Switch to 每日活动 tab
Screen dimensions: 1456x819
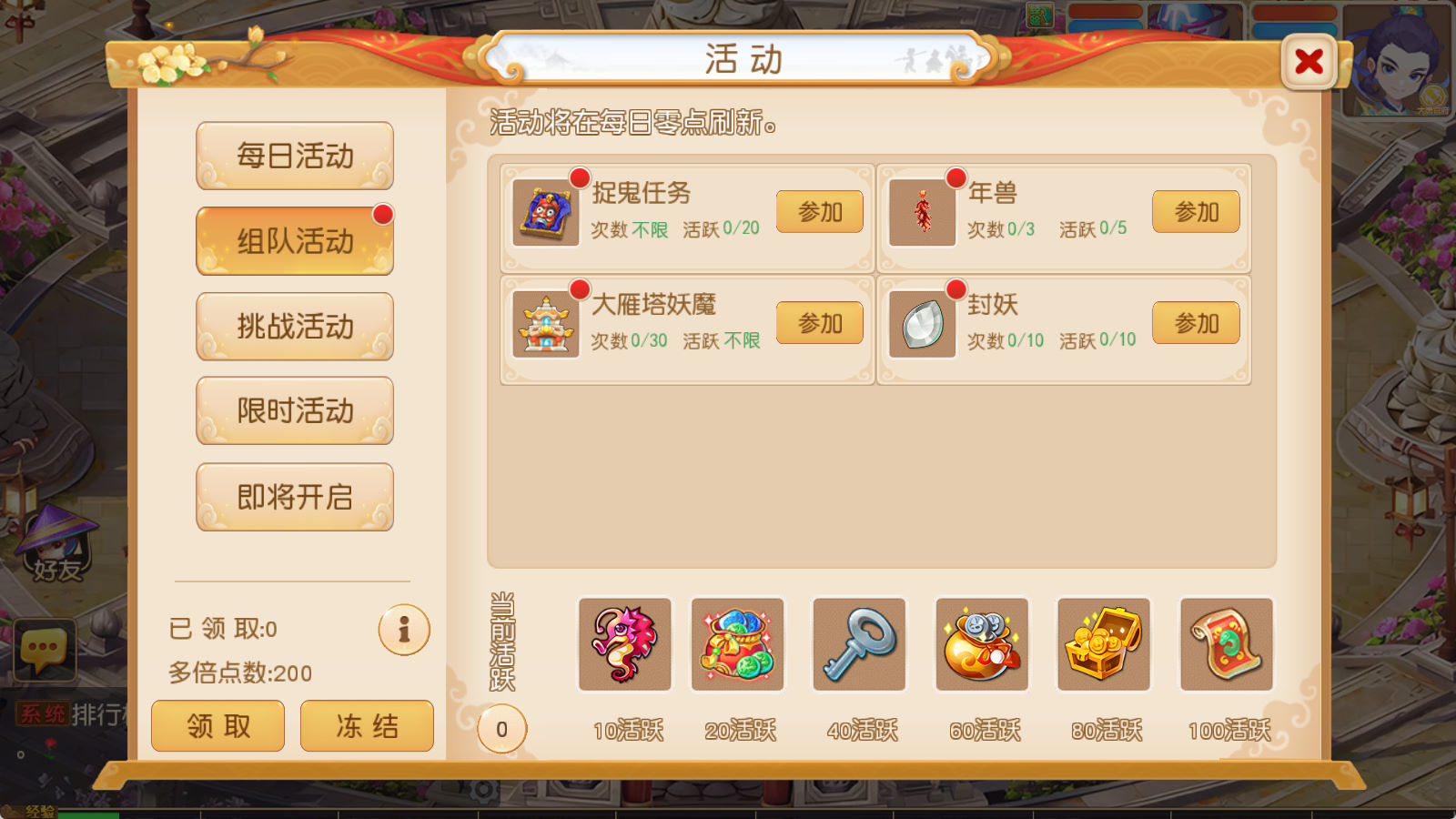295,156
